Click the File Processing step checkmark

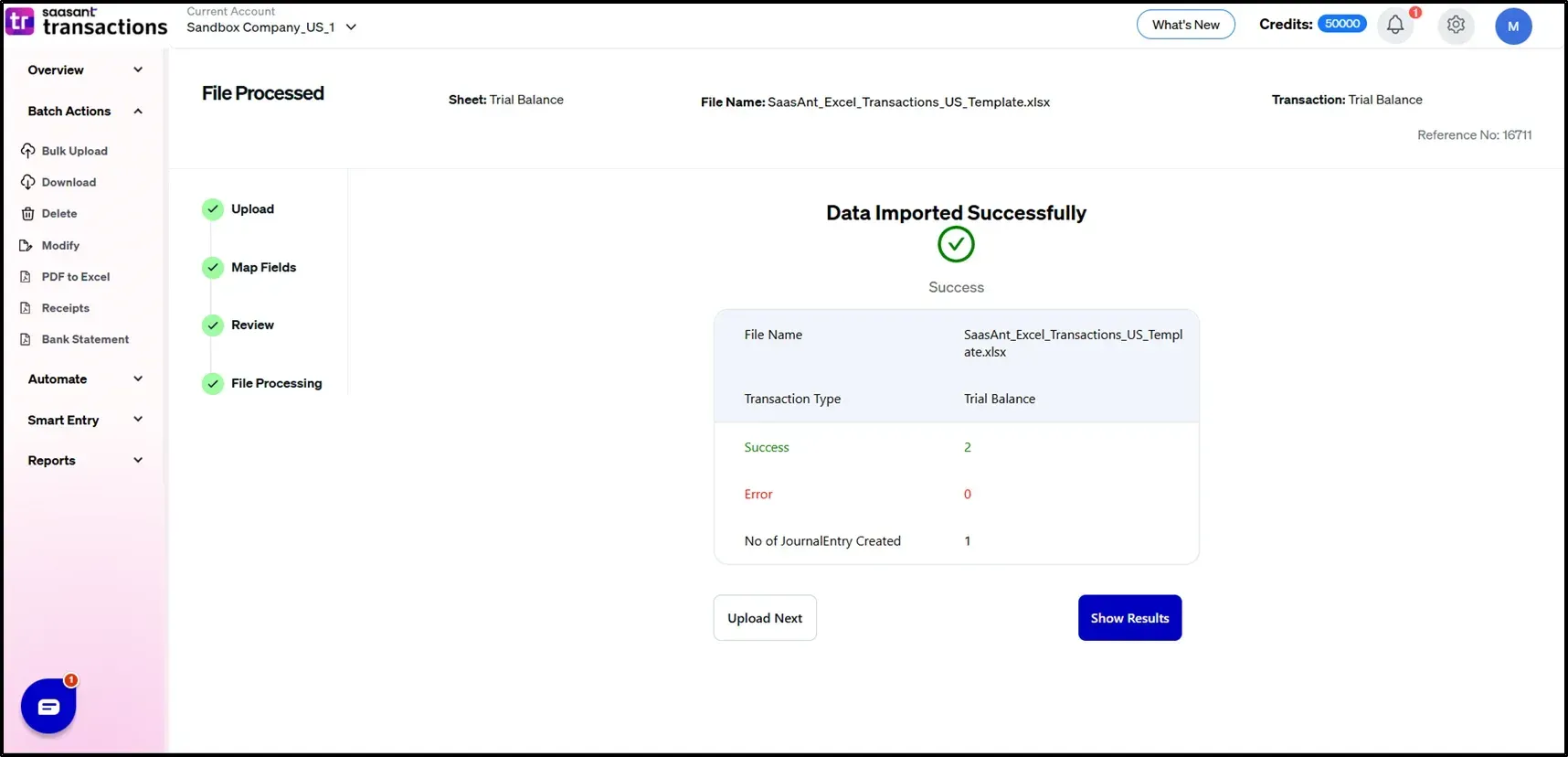pos(213,384)
